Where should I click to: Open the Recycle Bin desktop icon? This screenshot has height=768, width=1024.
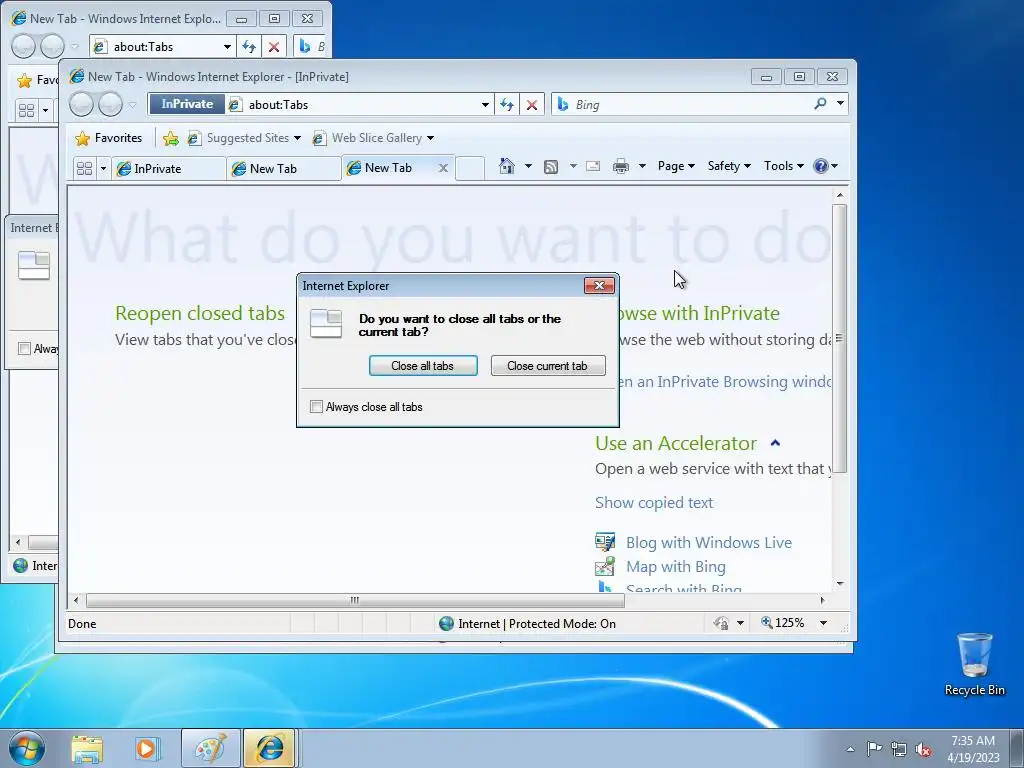[974, 664]
